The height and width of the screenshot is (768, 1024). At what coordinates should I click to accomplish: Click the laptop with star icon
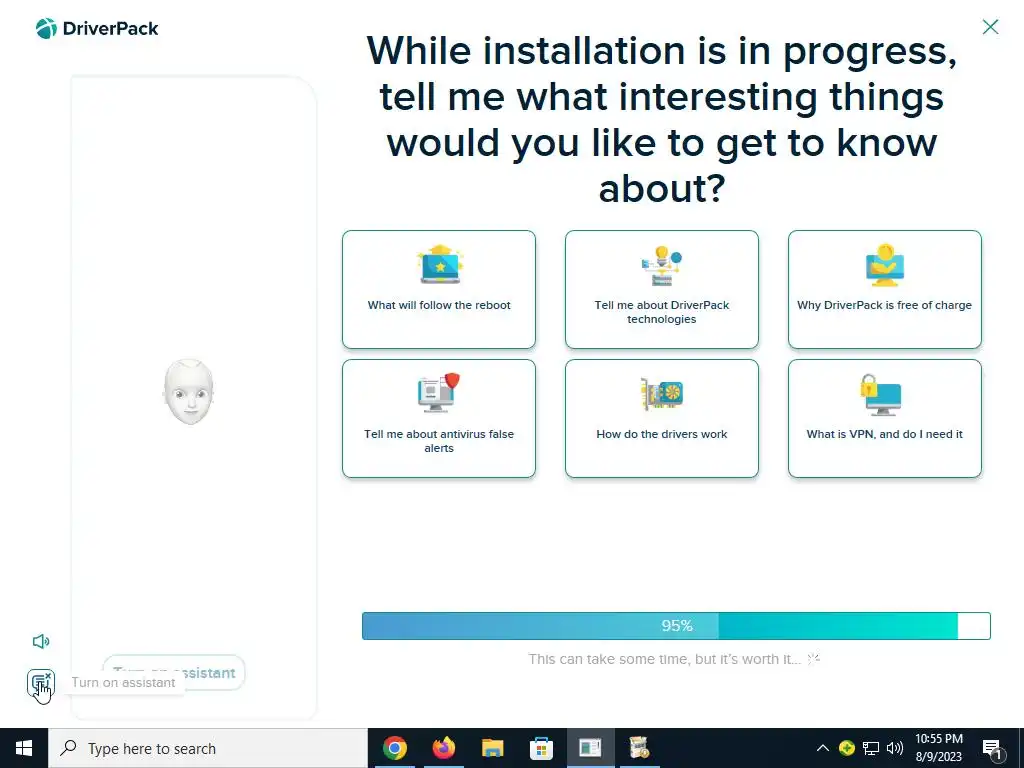(440, 264)
